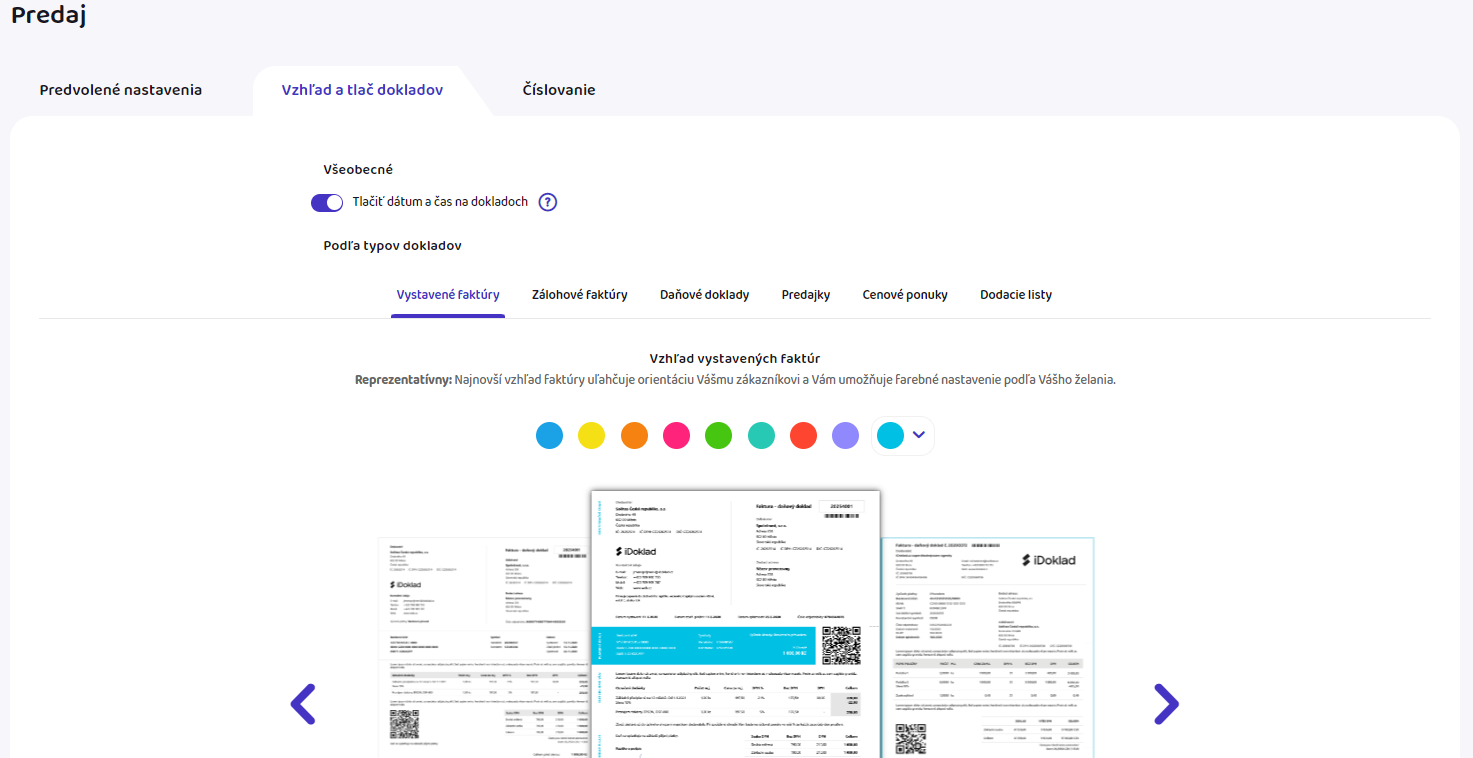Open the Daňové doklady document type
1473x758 pixels.
pyautogui.click(x=705, y=295)
